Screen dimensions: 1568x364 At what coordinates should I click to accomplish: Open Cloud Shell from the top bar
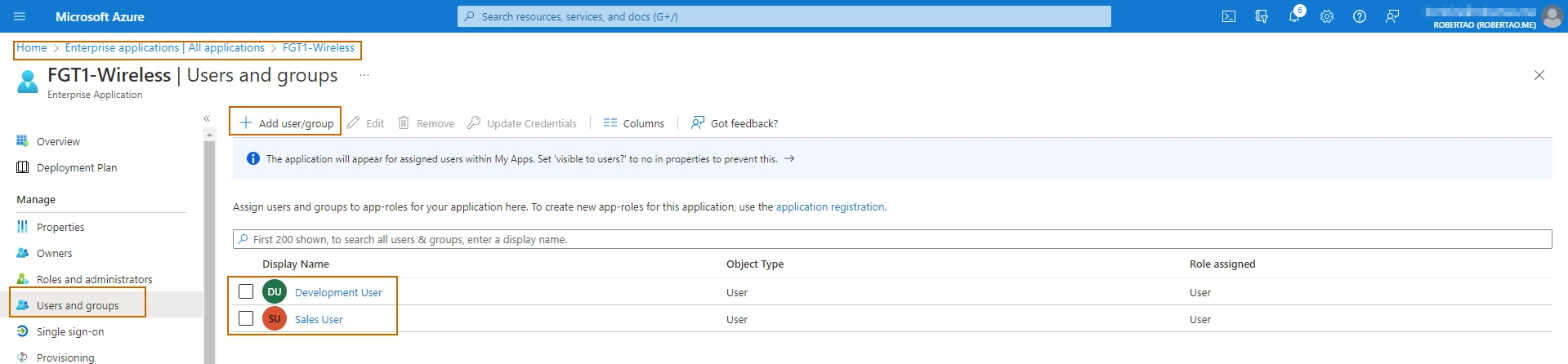(x=1229, y=16)
